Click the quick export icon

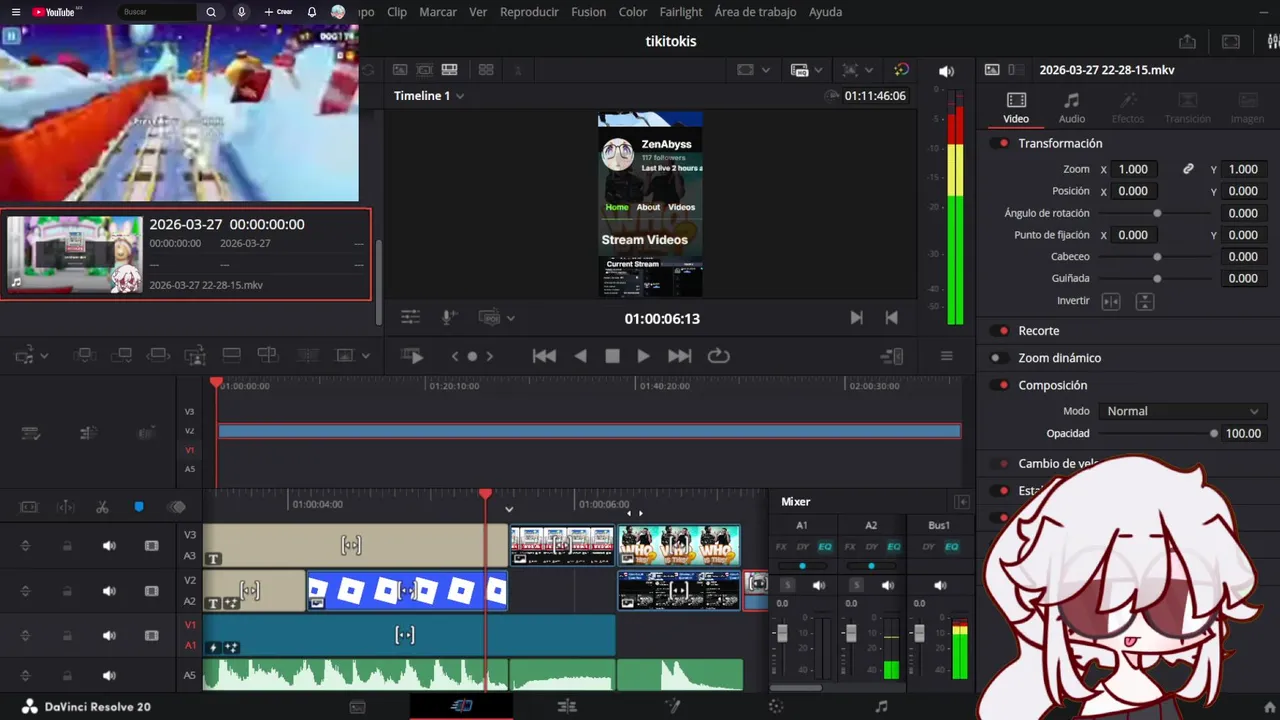pyautogui.click(x=1187, y=41)
